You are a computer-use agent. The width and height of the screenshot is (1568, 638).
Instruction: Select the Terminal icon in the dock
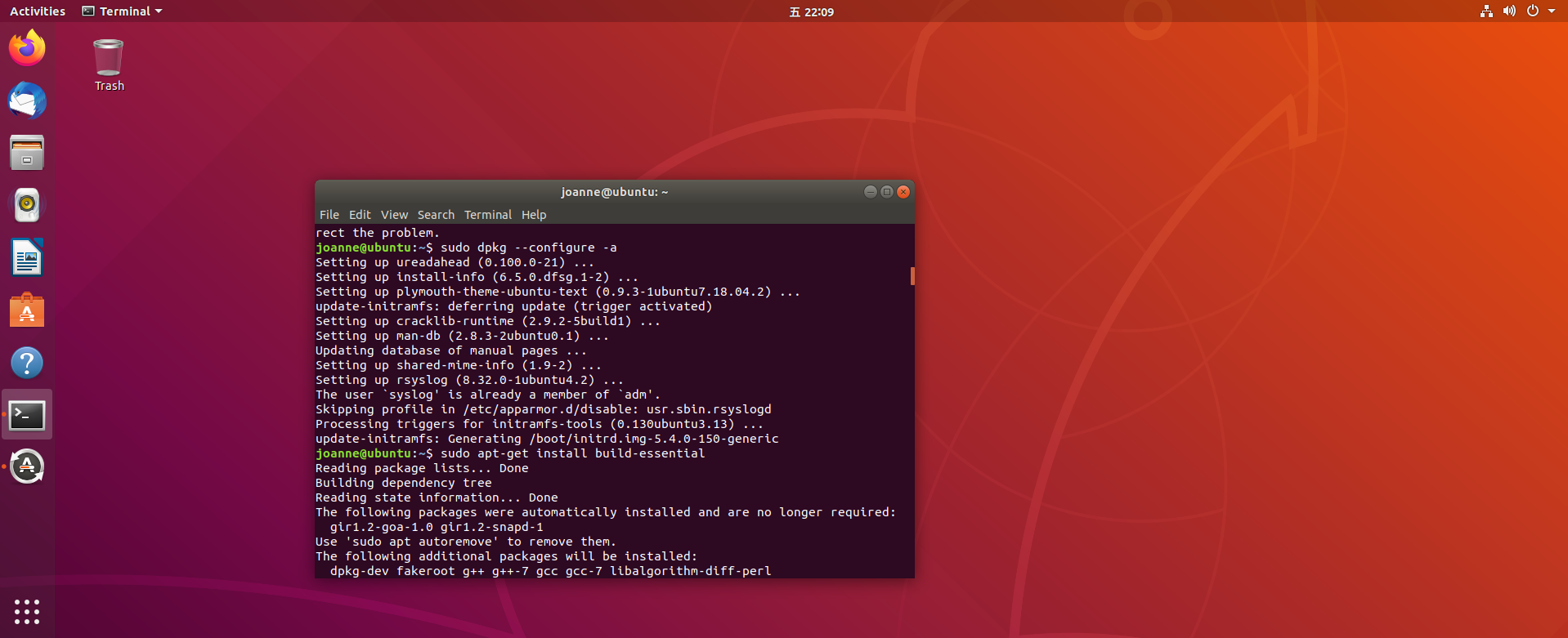click(x=27, y=415)
